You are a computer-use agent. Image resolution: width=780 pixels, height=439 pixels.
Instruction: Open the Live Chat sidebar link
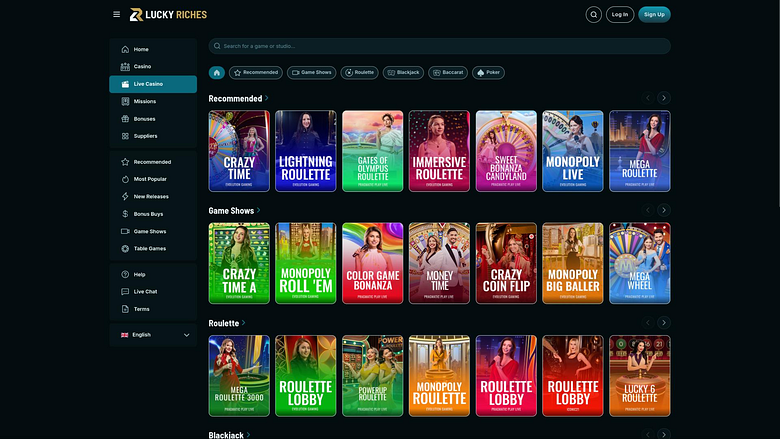pos(153,292)
